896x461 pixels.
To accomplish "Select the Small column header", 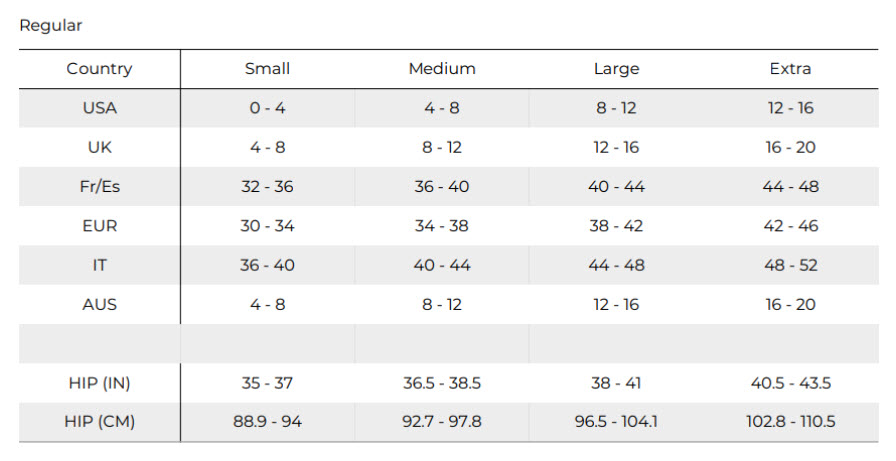I will tap(267, 69).
